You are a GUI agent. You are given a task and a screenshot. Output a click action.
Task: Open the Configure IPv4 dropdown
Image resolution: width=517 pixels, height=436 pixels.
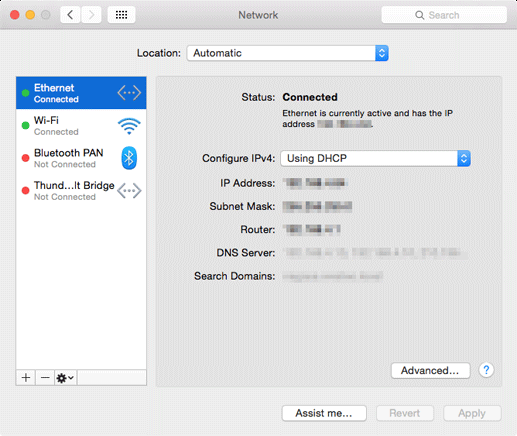[375, 158]
